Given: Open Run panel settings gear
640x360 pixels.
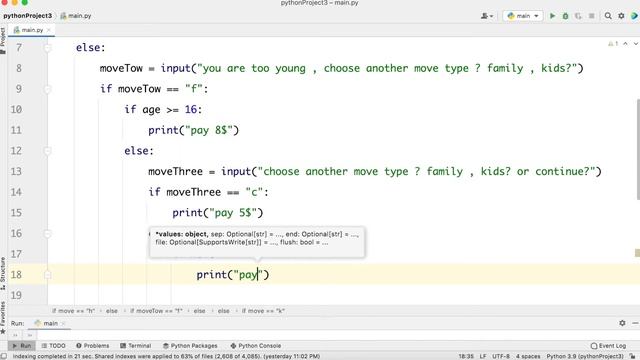Looking at the screenshot, I should coord(622,323).
